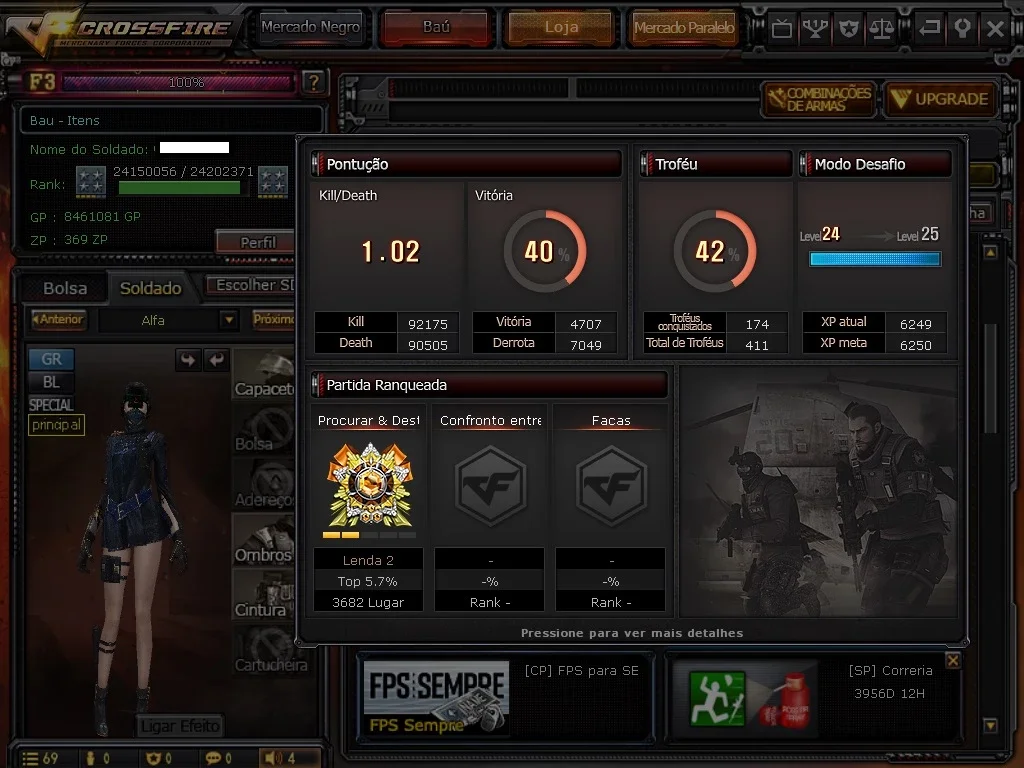Open the Loja shop tab

(x=561, y=27)
